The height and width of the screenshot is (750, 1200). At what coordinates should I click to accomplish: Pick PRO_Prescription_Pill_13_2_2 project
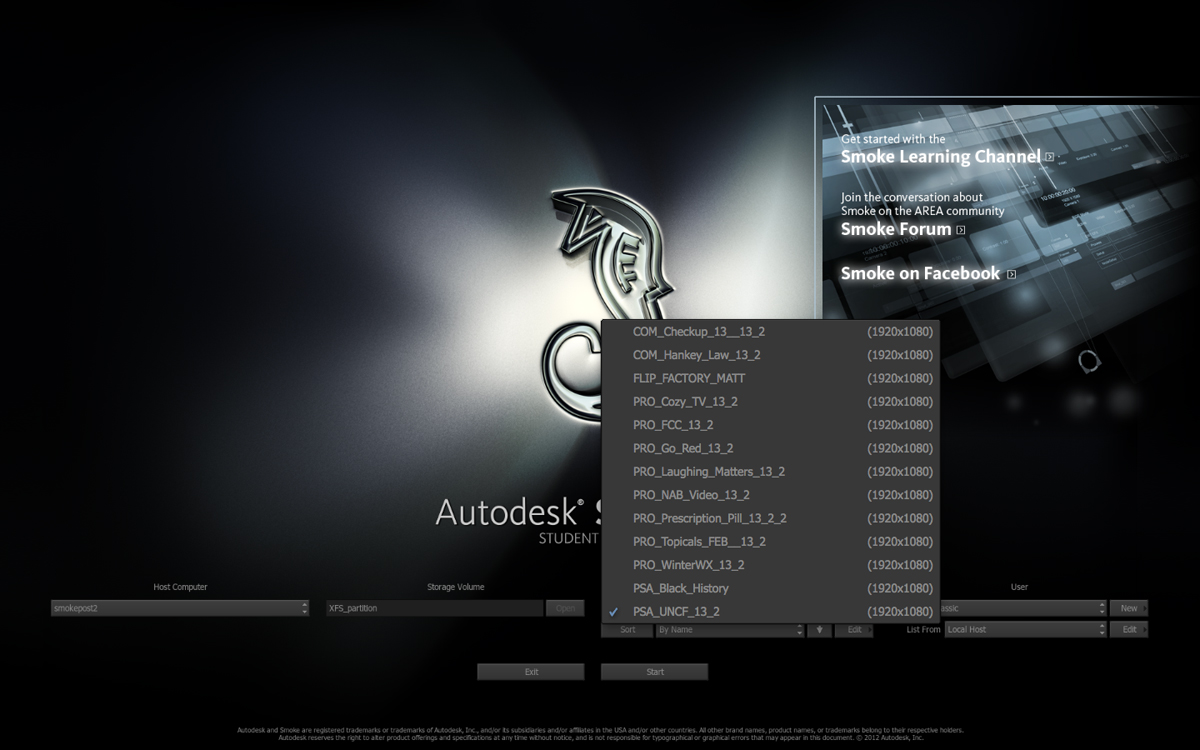point(770,518)
